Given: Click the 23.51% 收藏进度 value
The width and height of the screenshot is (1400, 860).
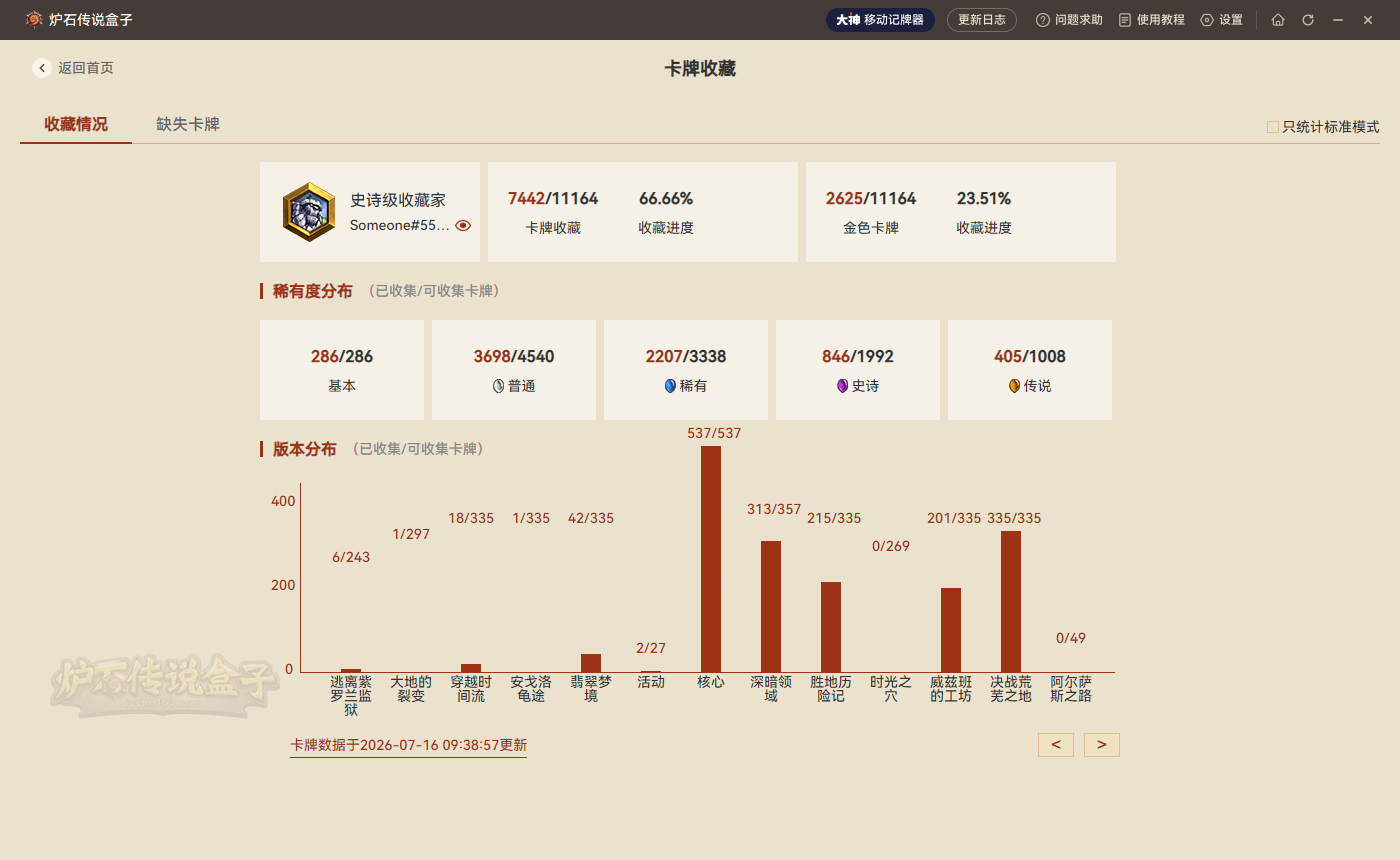Looking at the screenshot, I should tap(984, 198).
